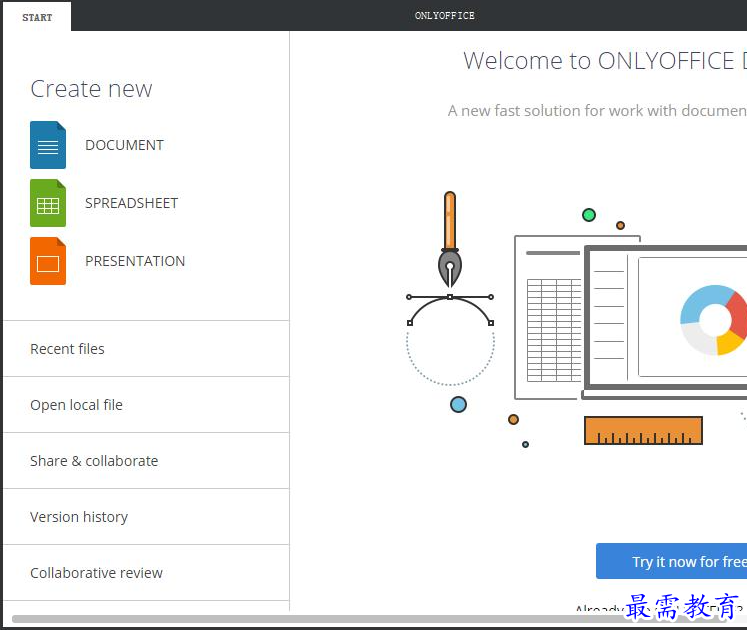Click the green Spreadsheet file icon
747x638 pixels.
pyautogui.click(x=48, y=203)
